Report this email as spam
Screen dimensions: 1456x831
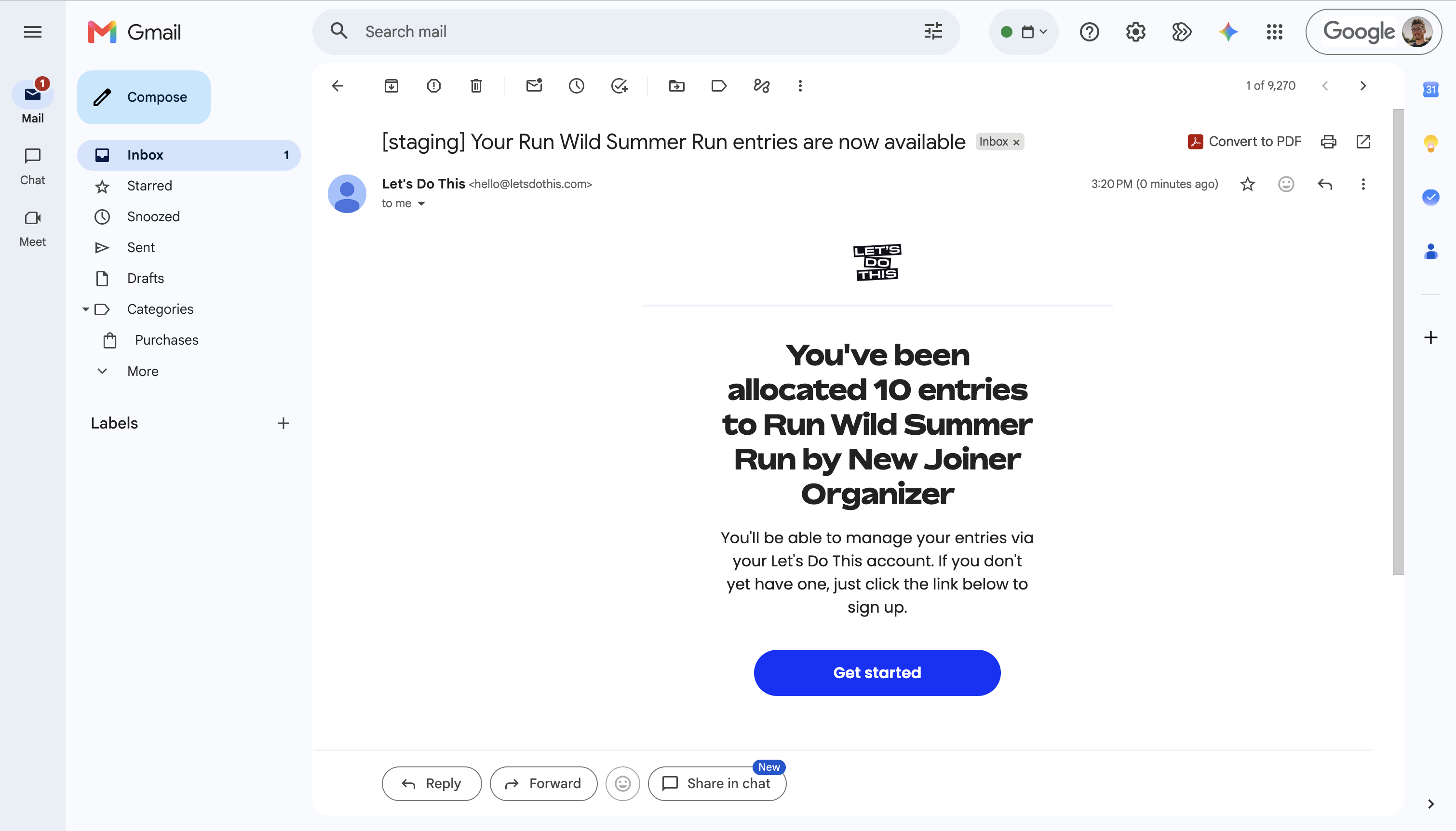coord(434,86)
